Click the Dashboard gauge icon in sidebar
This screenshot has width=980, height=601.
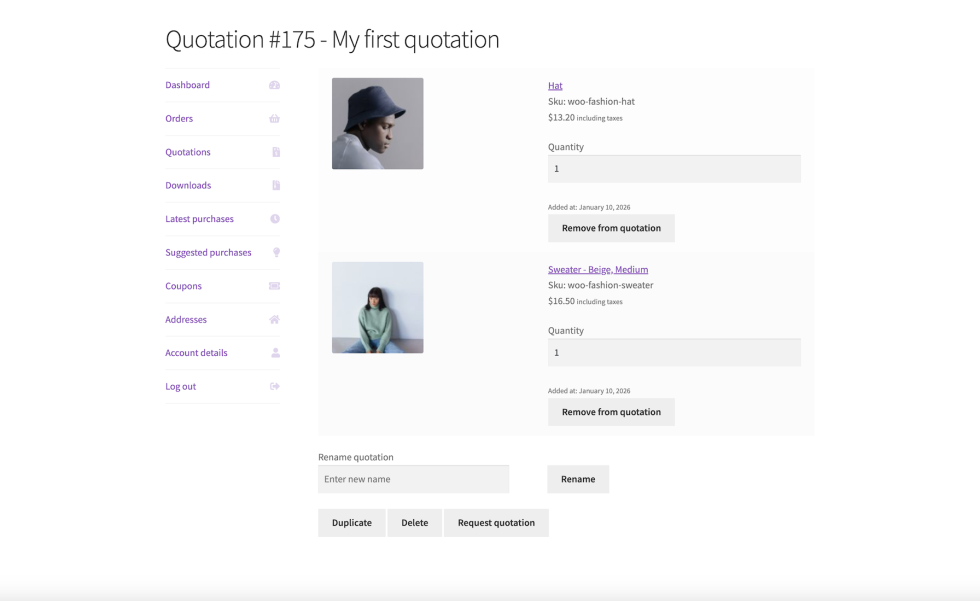274,85
